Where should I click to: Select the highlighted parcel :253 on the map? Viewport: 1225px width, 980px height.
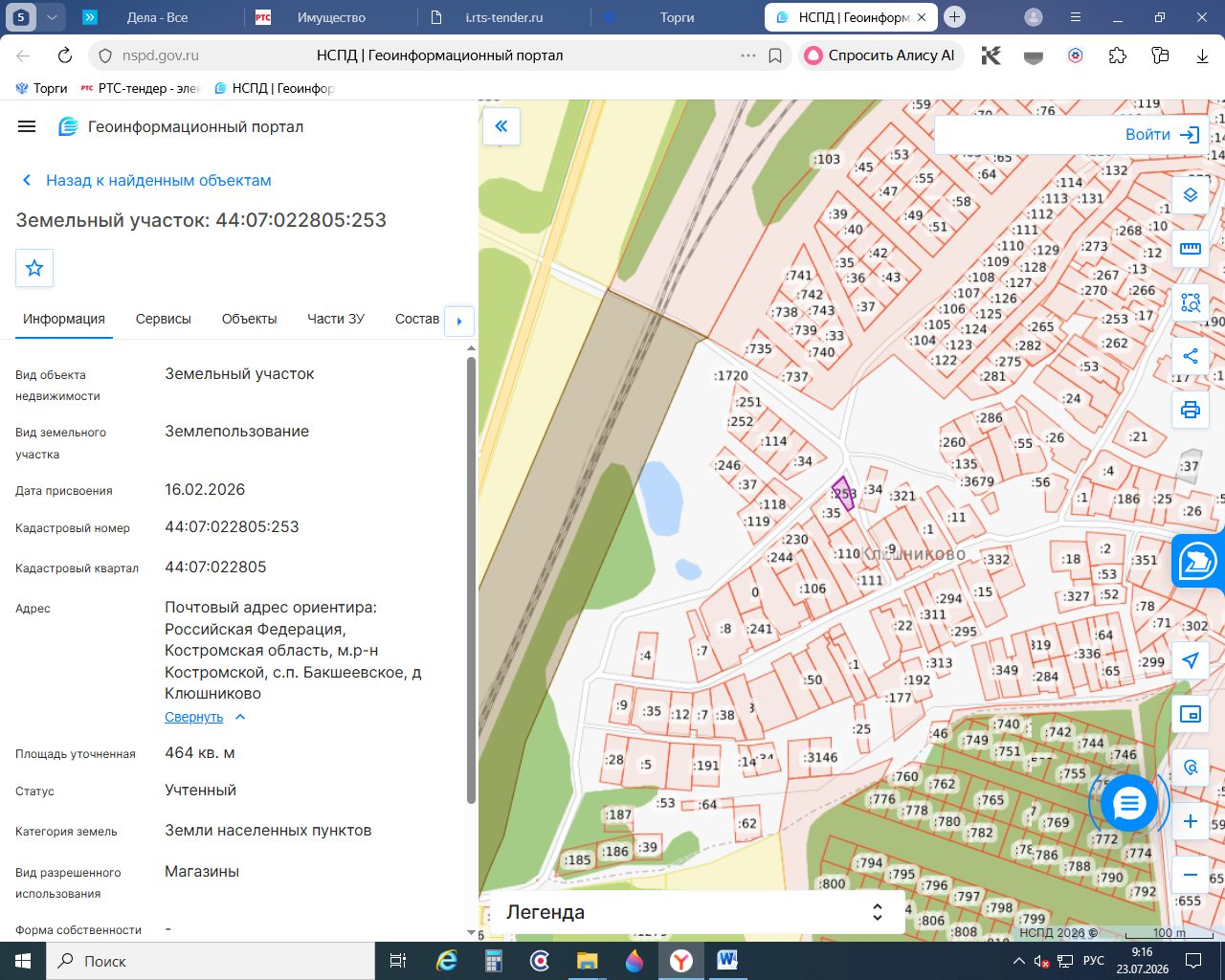tap(843, 494)
